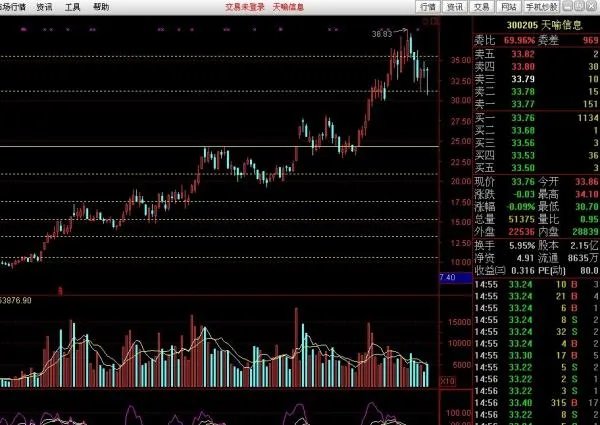Open the 帮助 menu
The width and height of the screenshot is (600, 425).
tap(101, 6)
